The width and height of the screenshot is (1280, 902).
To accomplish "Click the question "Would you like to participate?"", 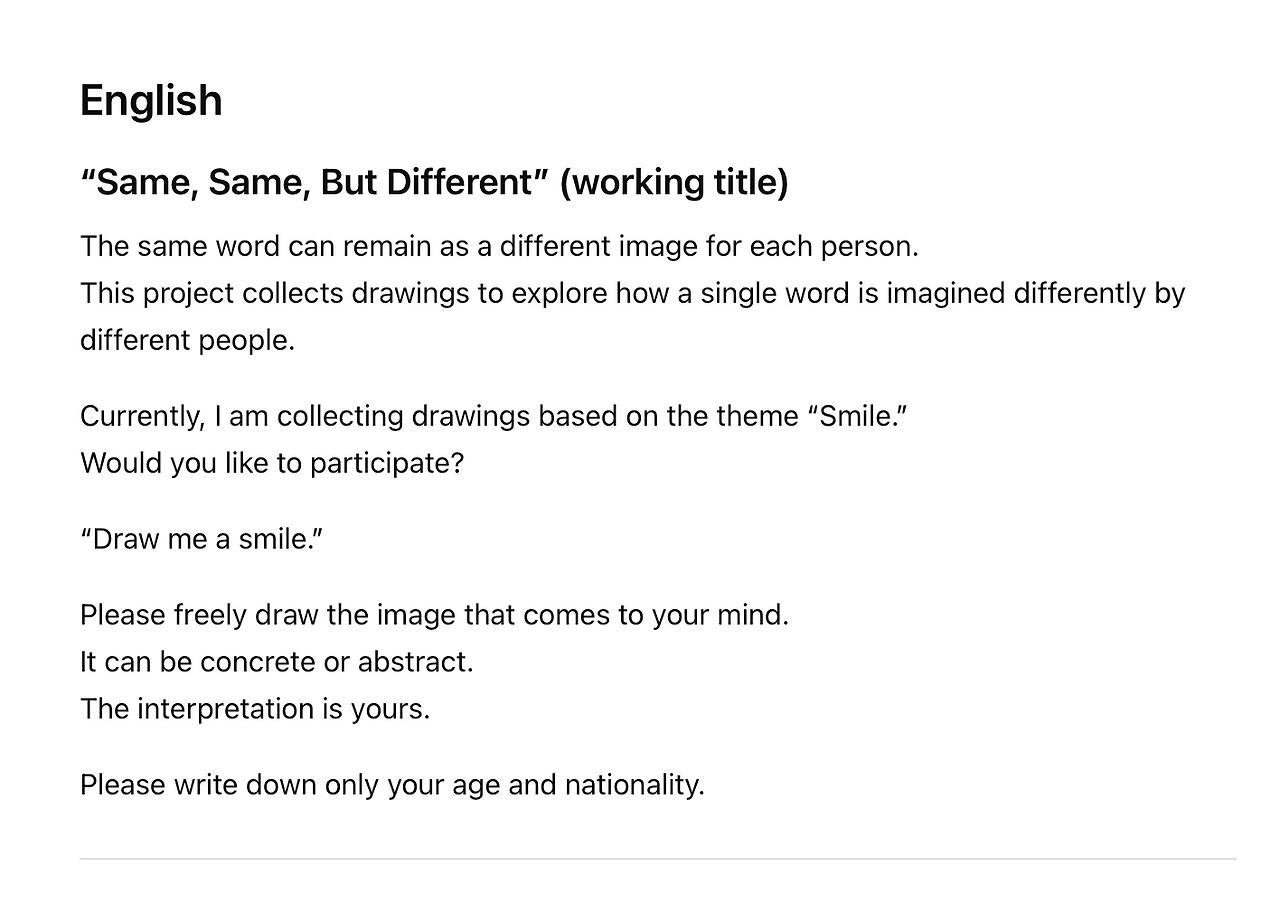I will coord(272,463).
